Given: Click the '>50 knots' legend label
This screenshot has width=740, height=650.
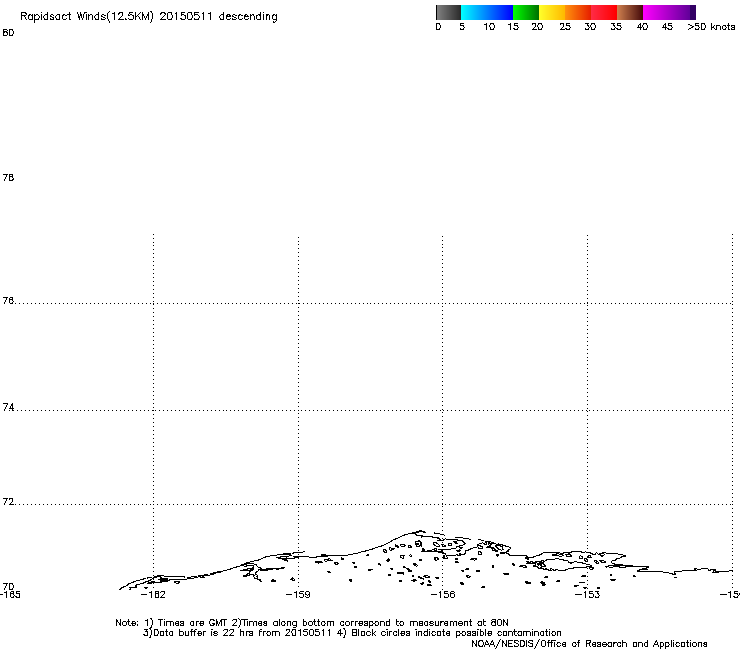Looking at the screenshot, I should (x=711, y=27).
